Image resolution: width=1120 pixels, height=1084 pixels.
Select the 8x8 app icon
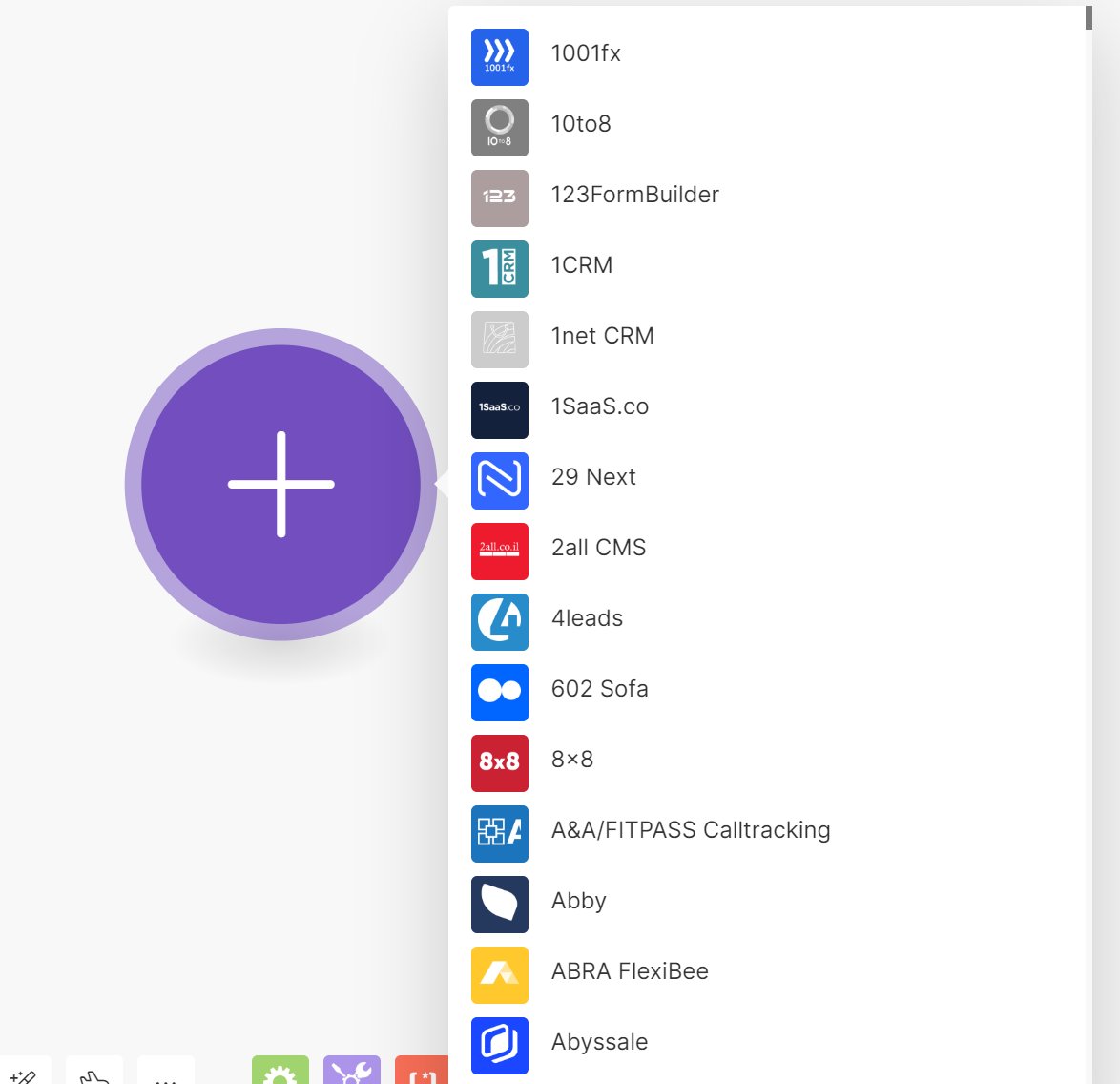(499, 763)
